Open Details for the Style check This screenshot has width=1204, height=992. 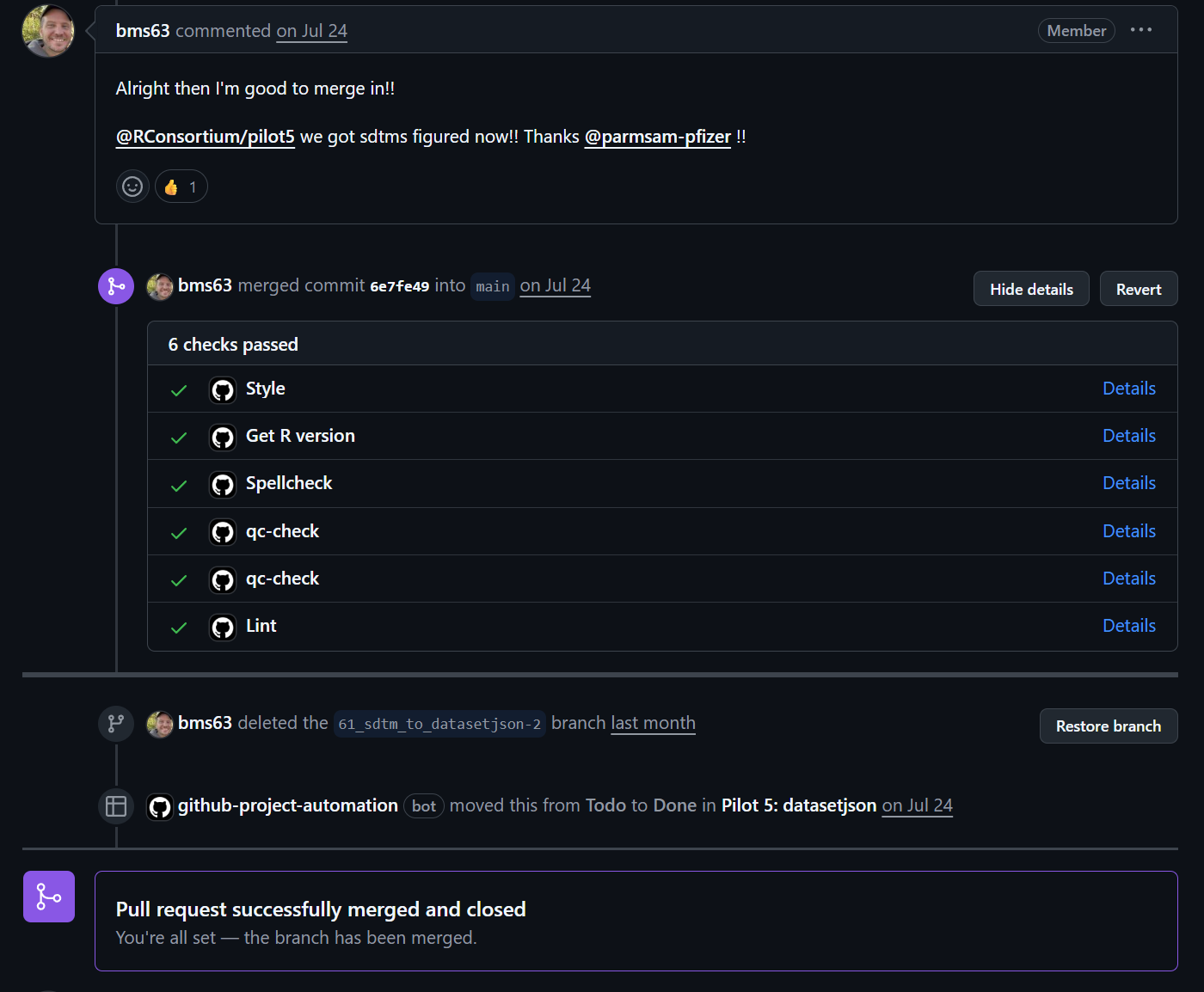[x=1129, y=389]
